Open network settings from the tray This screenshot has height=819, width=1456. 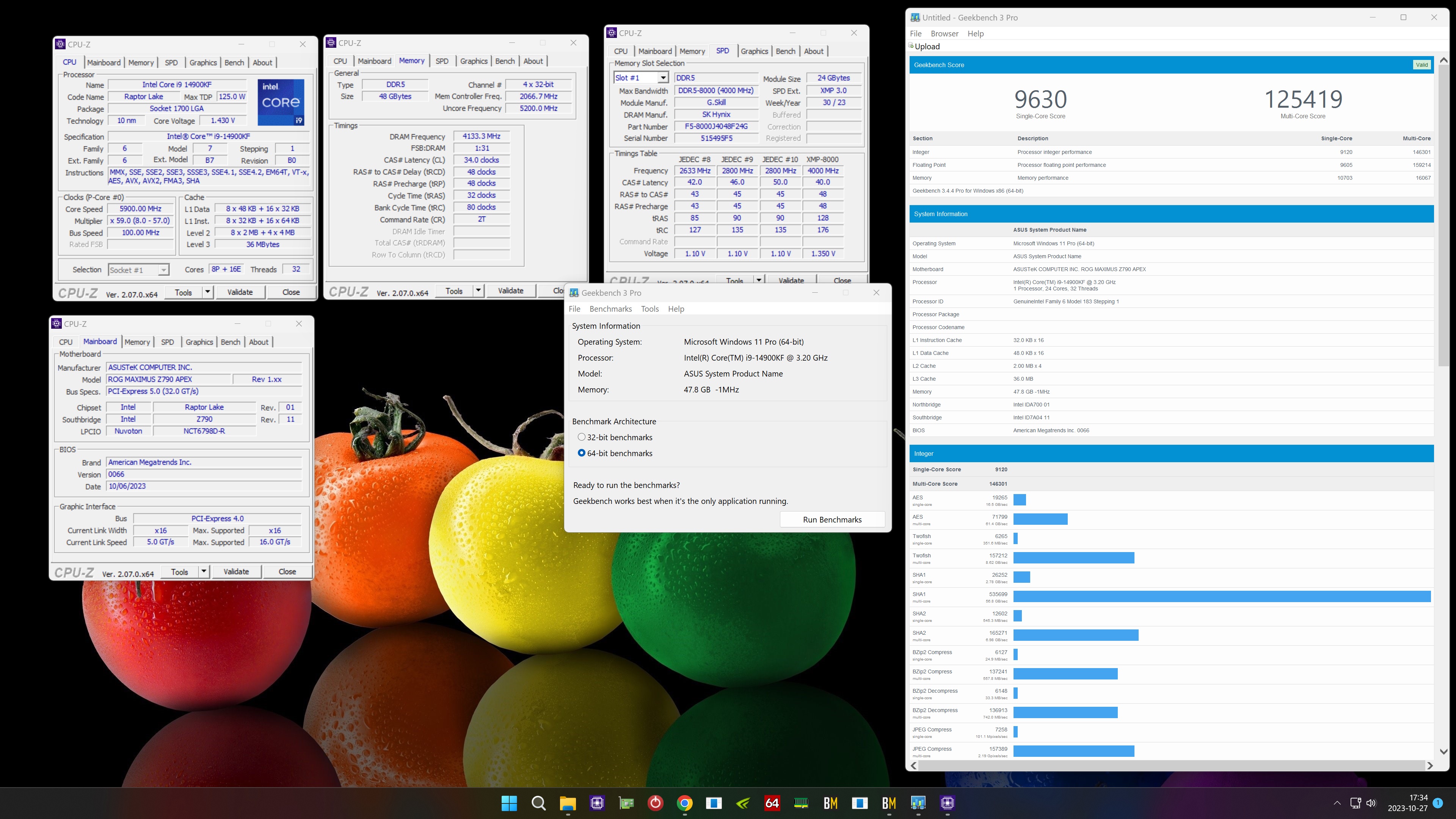click(1355, 803)
